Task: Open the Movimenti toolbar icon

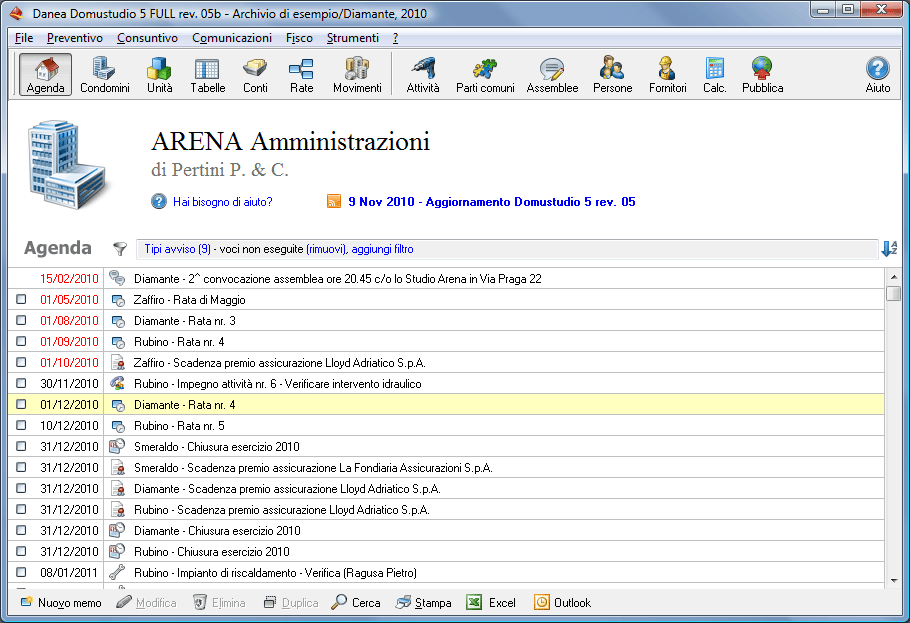Action: click(358, 74)
